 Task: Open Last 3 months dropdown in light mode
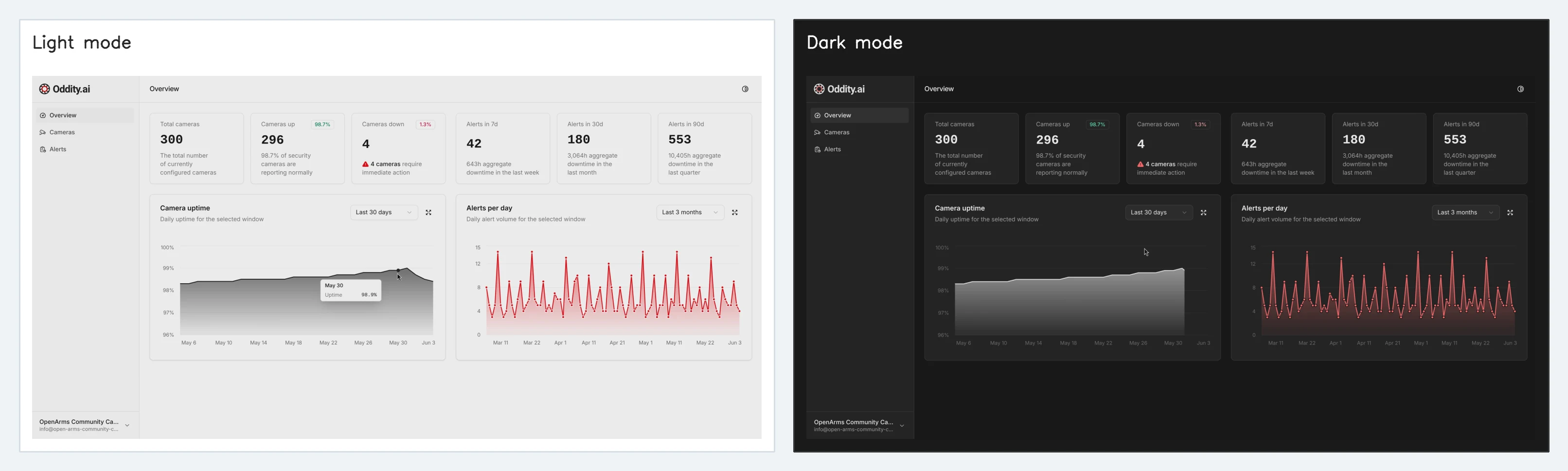click(690, 213)
